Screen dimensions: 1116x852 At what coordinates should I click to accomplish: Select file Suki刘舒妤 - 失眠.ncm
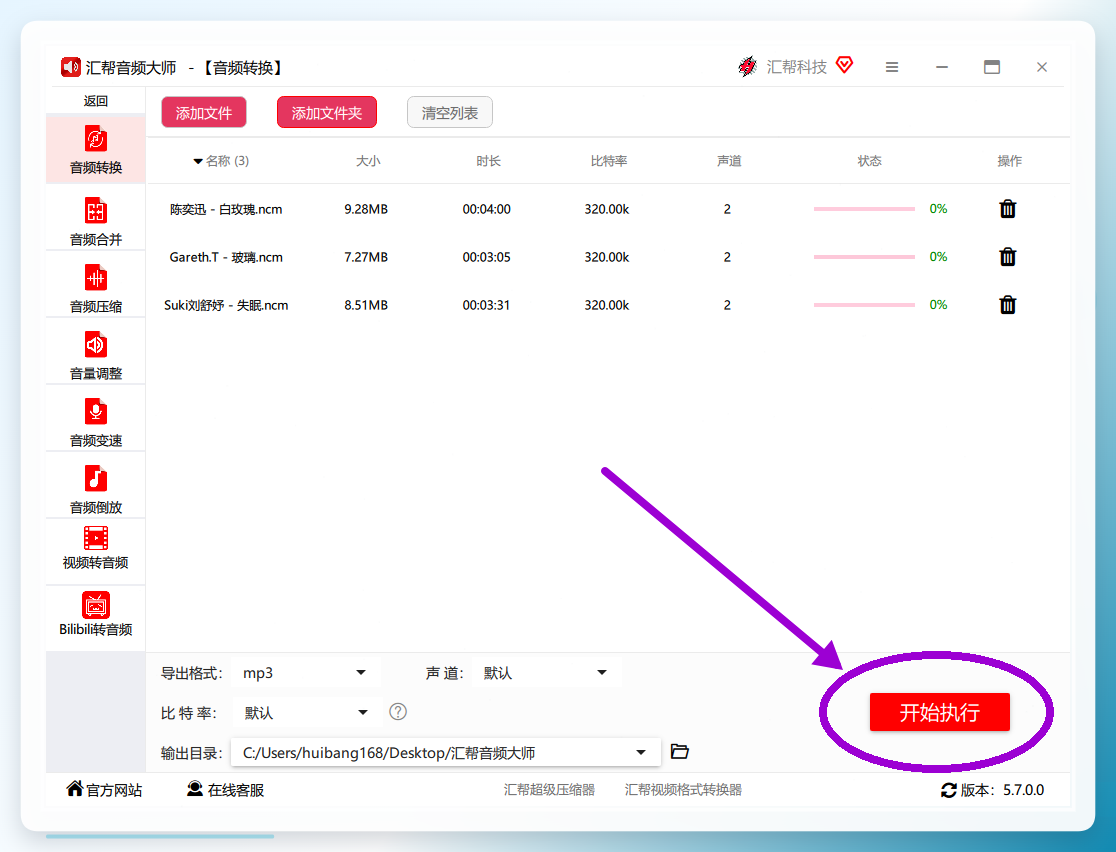[226, 305]
